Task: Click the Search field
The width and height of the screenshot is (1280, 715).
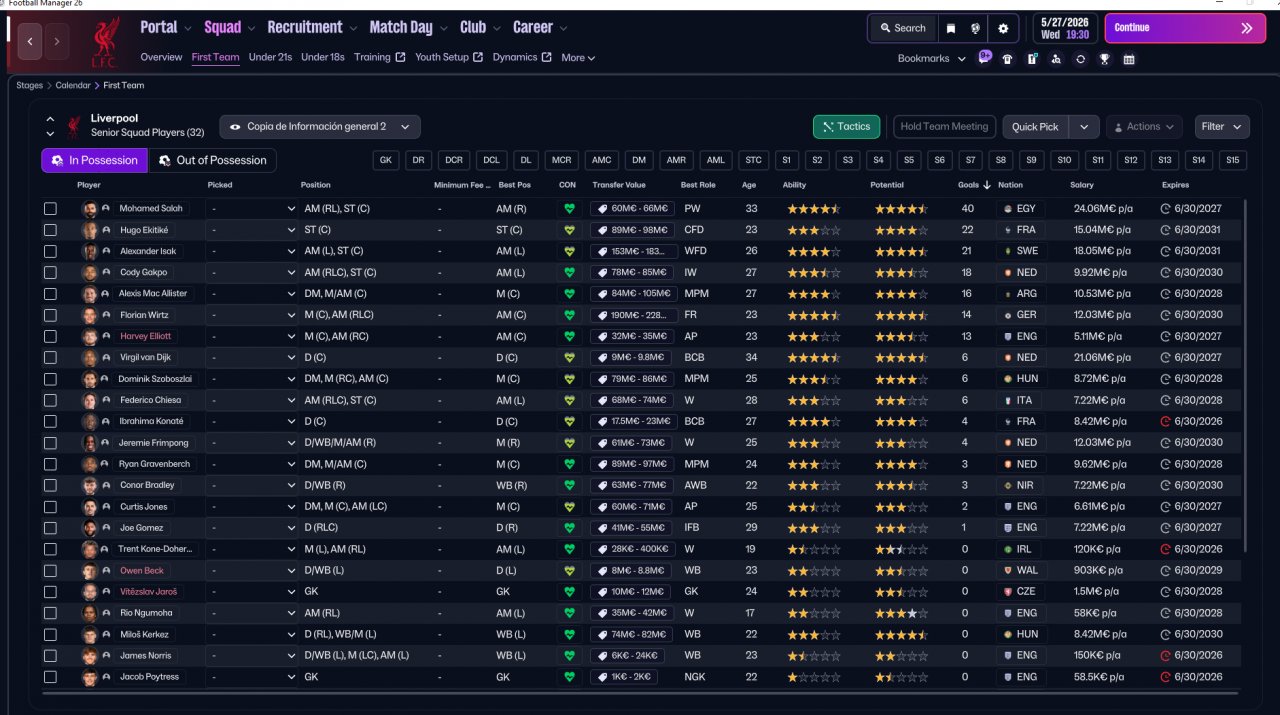Action: tap(902, 28)
